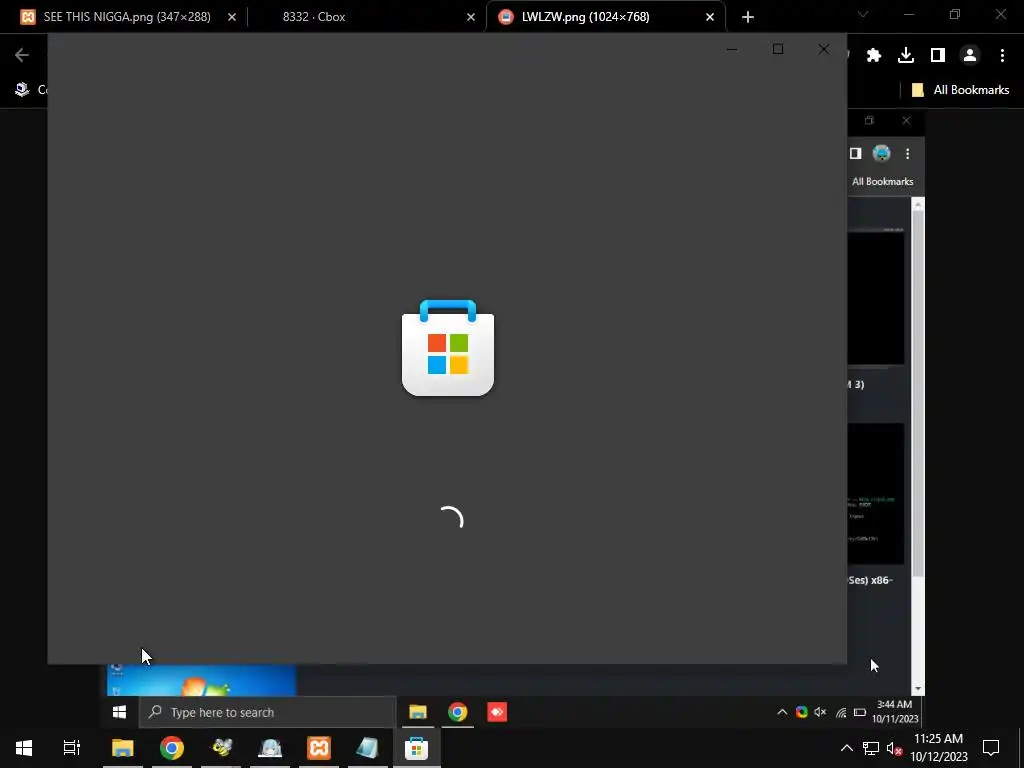Minimize the Microsoft Store window

click(x=732, y=50)
